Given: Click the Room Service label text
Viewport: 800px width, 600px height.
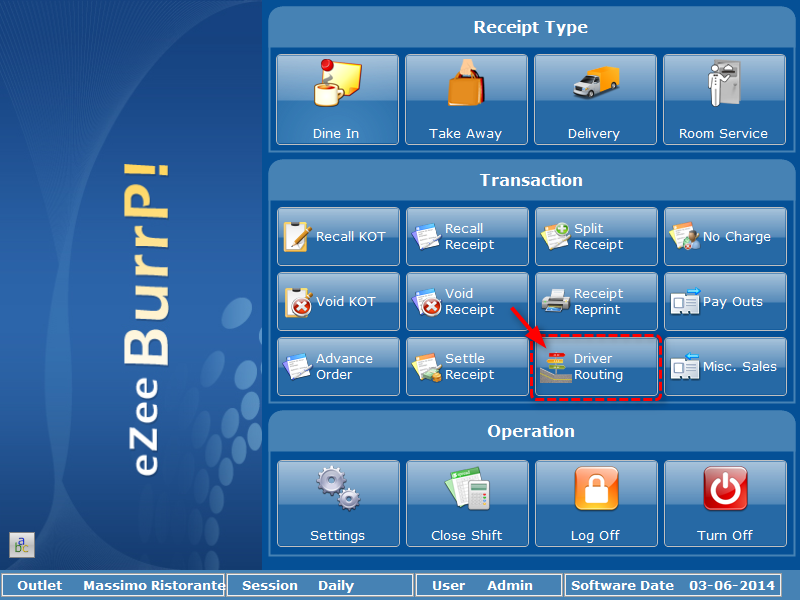Looking at the screenshot, I should 723,134.
